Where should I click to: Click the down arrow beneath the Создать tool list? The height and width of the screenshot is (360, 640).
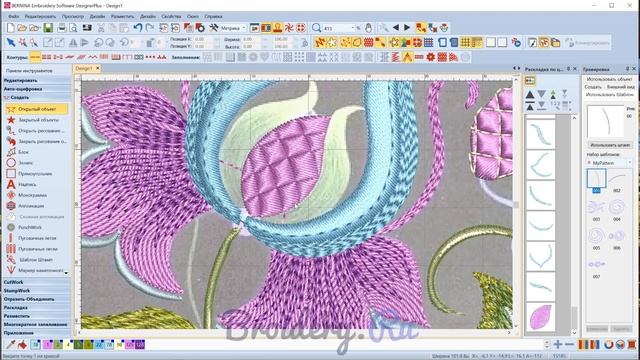[x=66, y=273]
